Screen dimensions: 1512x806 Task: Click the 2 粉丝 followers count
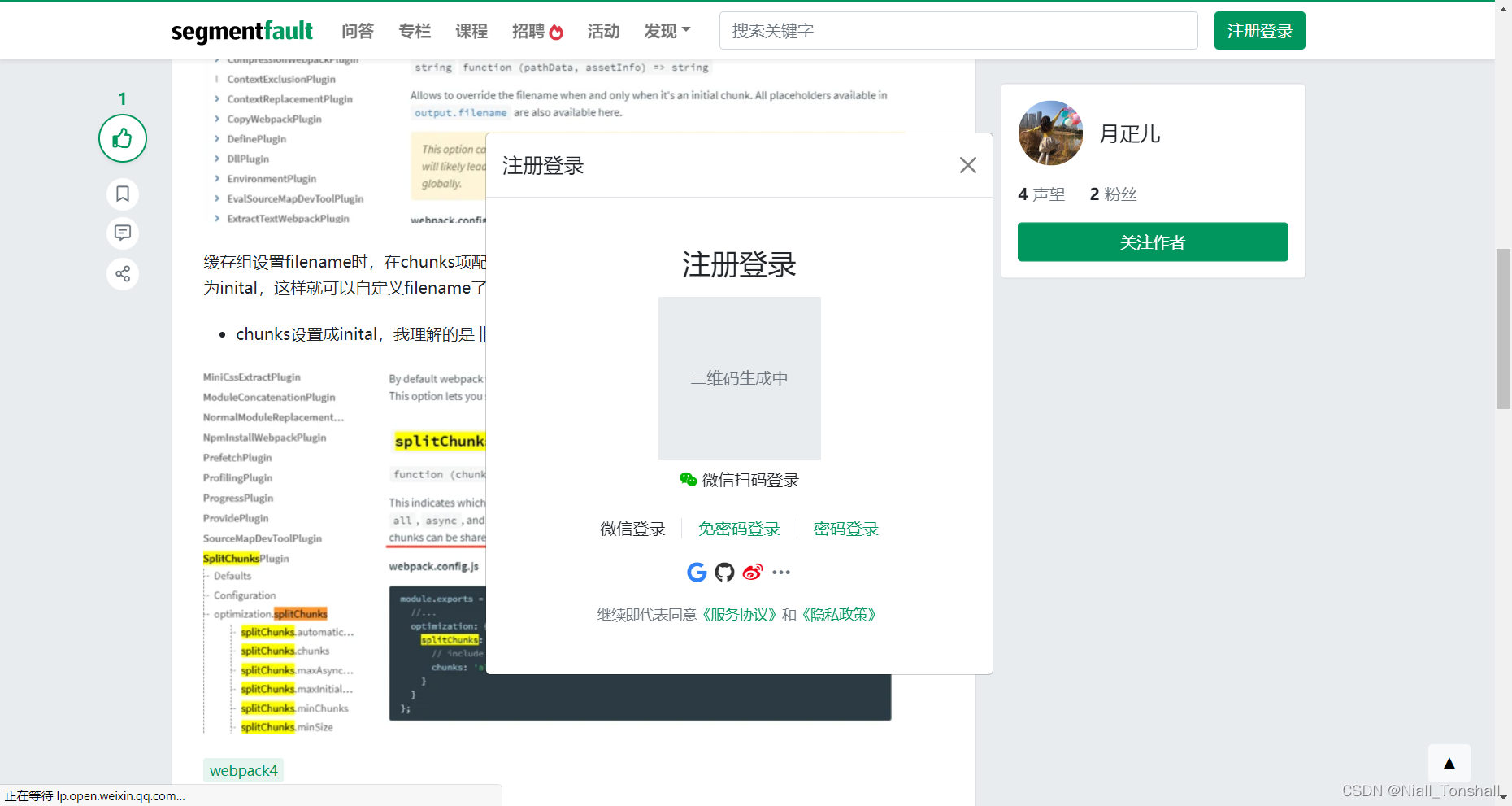(1113, 194)
